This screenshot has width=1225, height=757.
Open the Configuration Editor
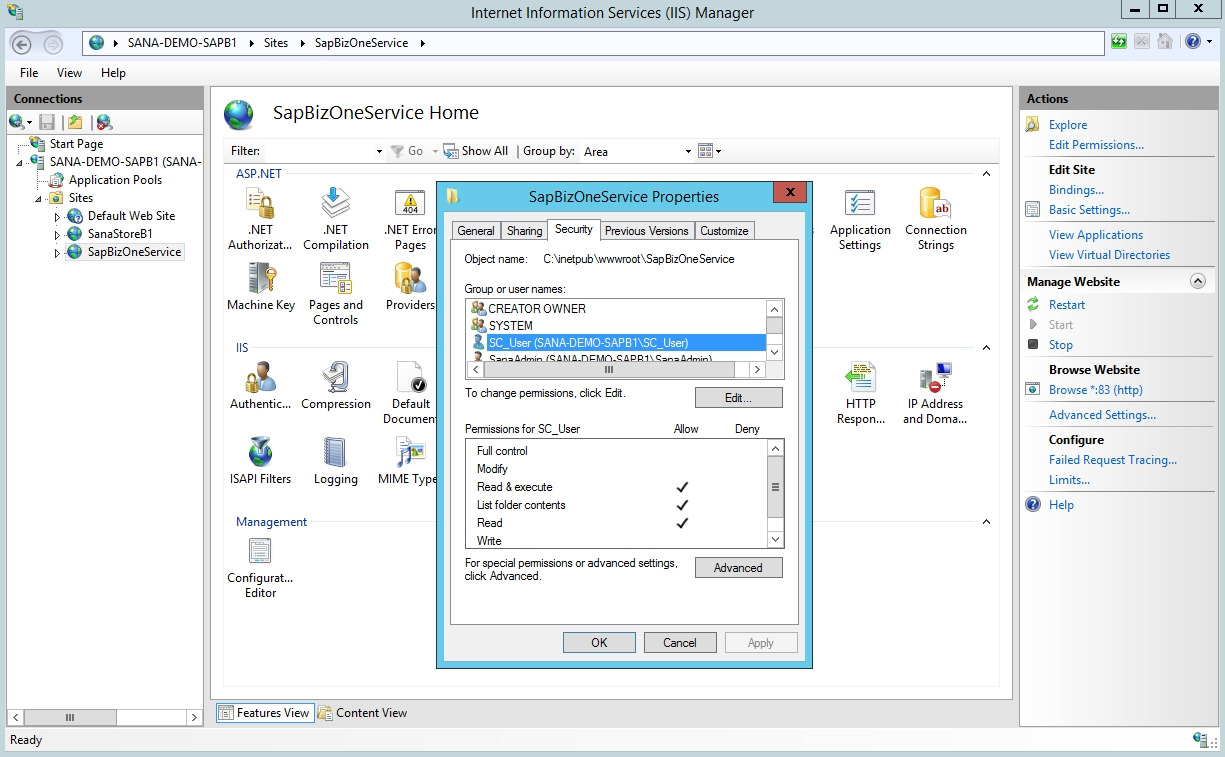[x=261, y=568]
